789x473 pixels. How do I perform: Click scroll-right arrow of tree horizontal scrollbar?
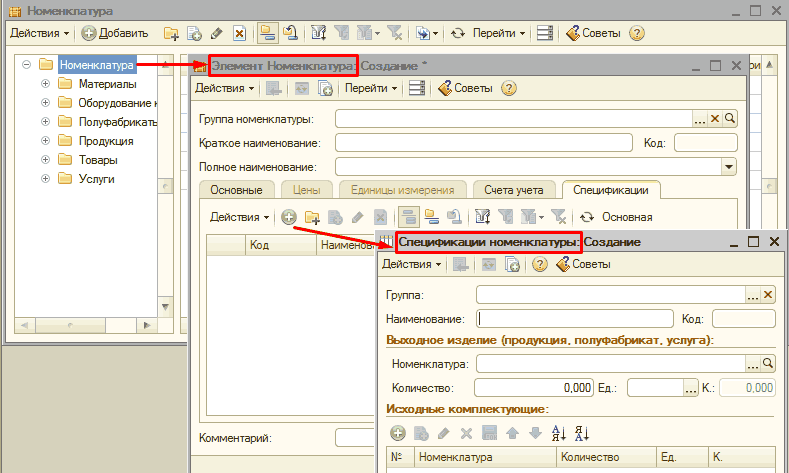(x=146, y=326)
